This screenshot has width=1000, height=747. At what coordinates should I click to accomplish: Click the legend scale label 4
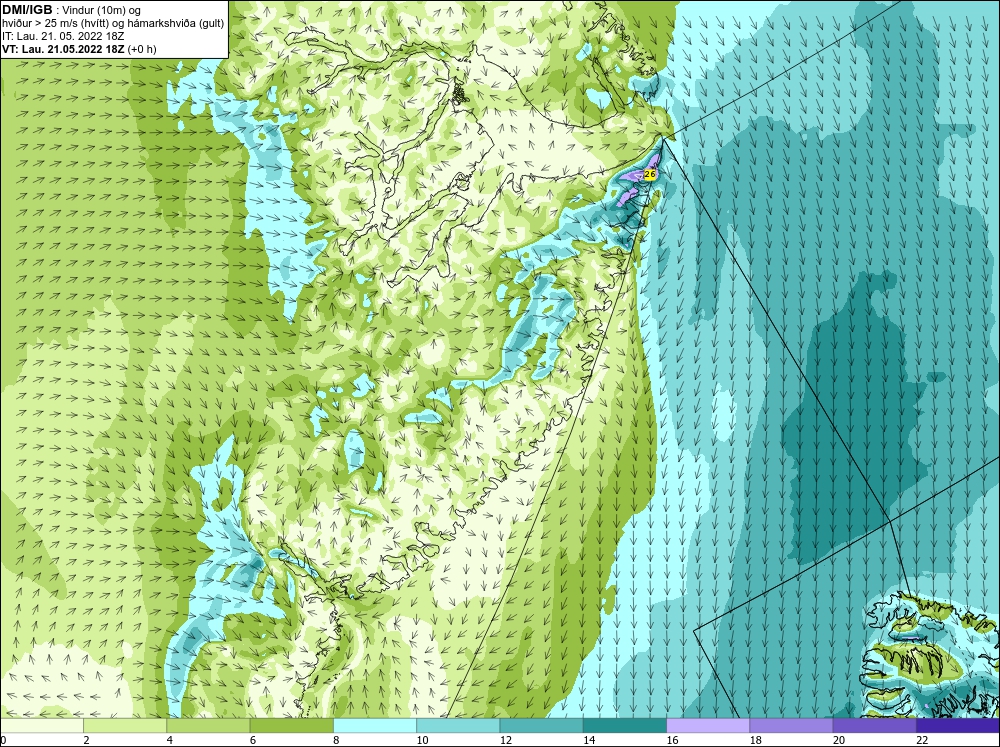(x=170, y=740)
